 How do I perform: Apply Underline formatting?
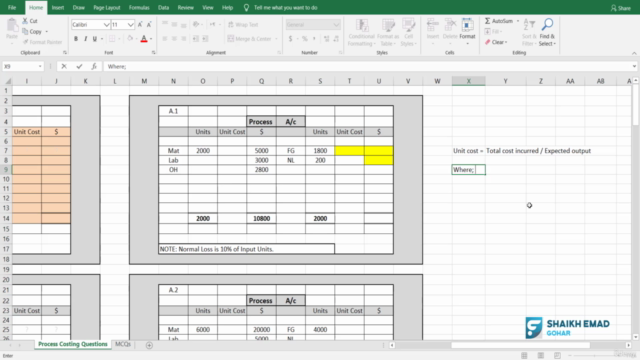click(95, 39)
